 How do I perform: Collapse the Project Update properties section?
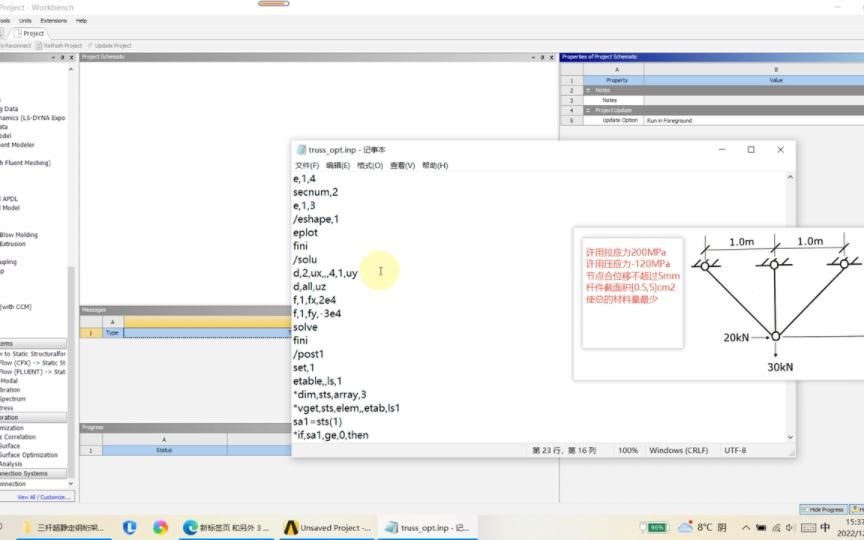click(x=588, y=110)
